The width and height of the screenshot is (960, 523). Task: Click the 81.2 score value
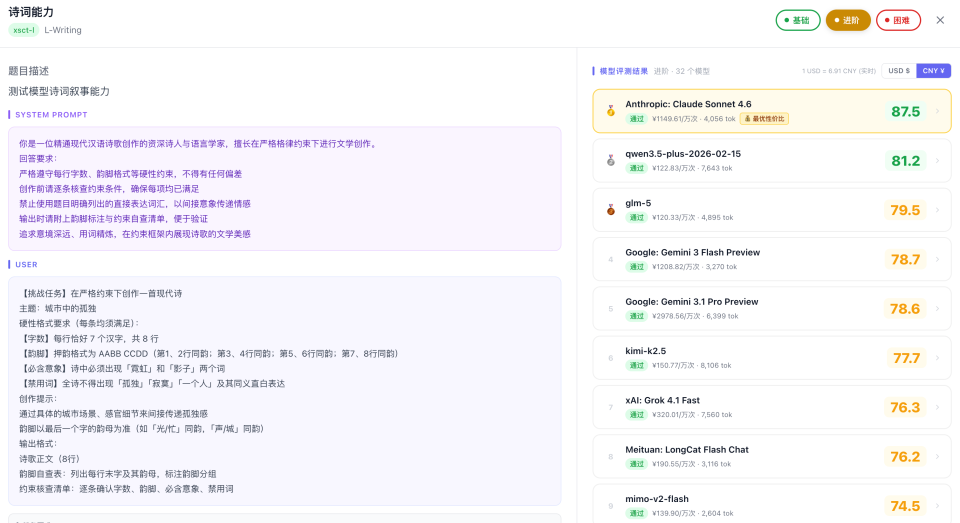point(906,160)
